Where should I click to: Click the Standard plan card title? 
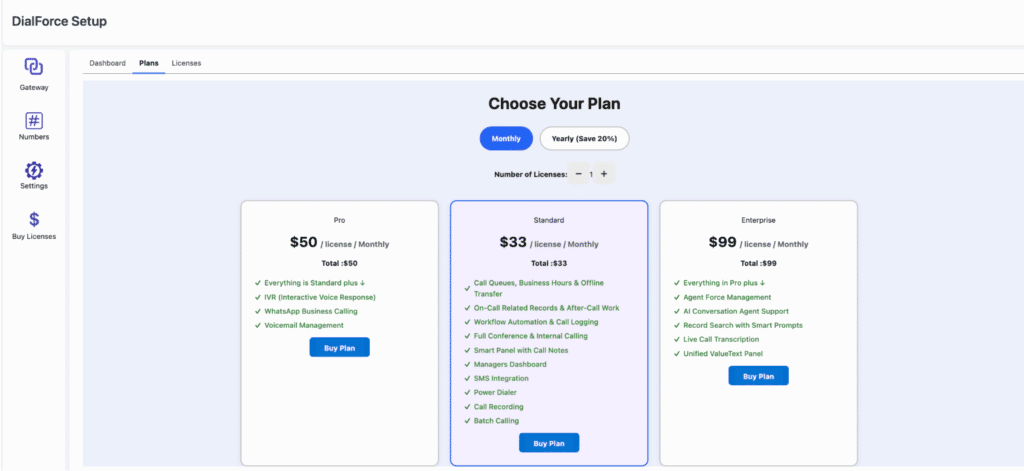click(549, 220)
